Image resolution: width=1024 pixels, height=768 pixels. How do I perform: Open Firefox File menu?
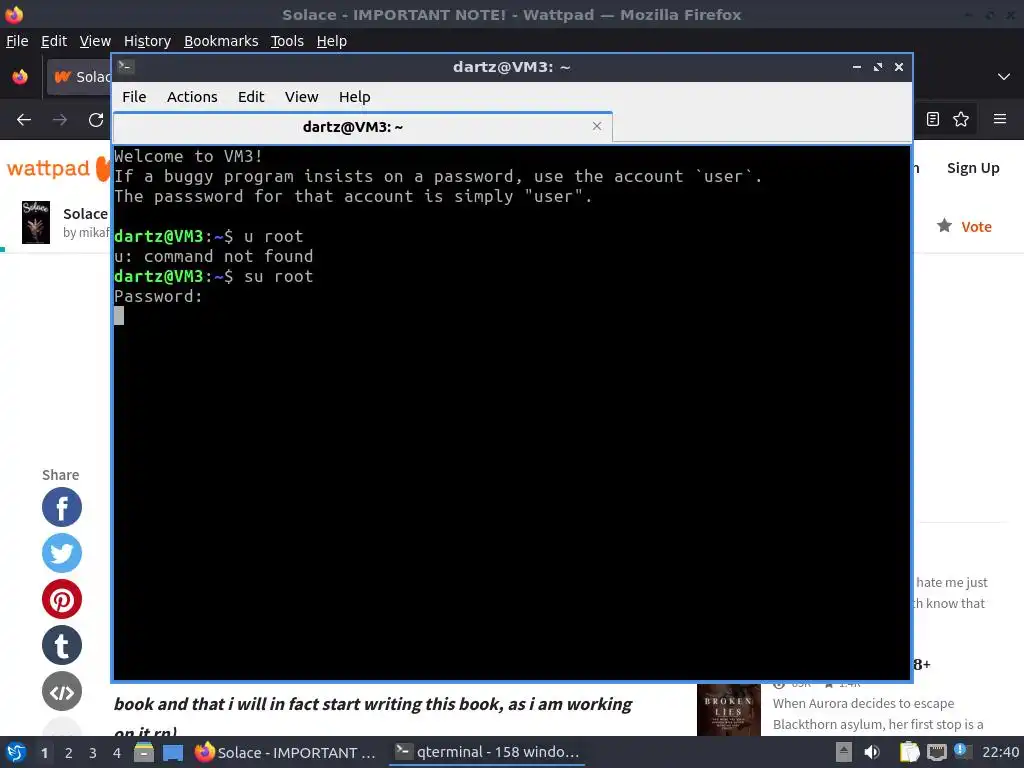click(17, 41)
